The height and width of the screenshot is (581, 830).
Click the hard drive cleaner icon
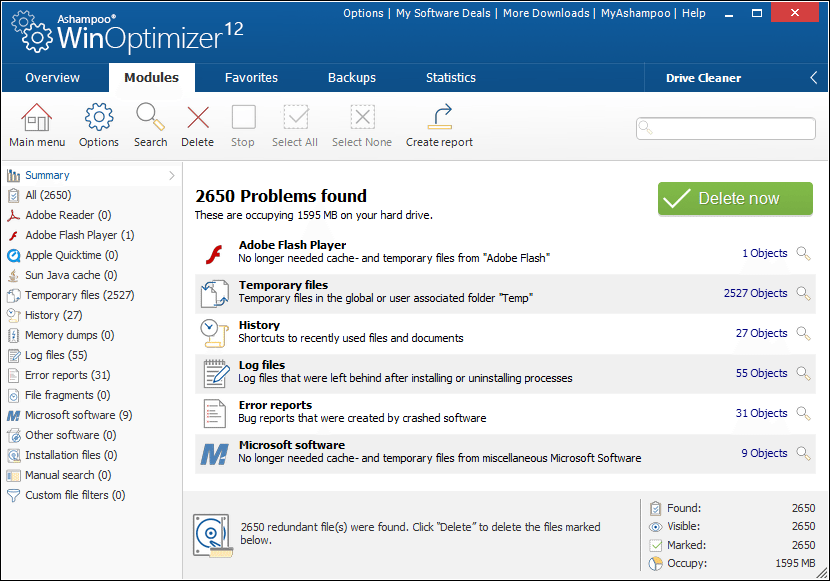coord(213,535)
